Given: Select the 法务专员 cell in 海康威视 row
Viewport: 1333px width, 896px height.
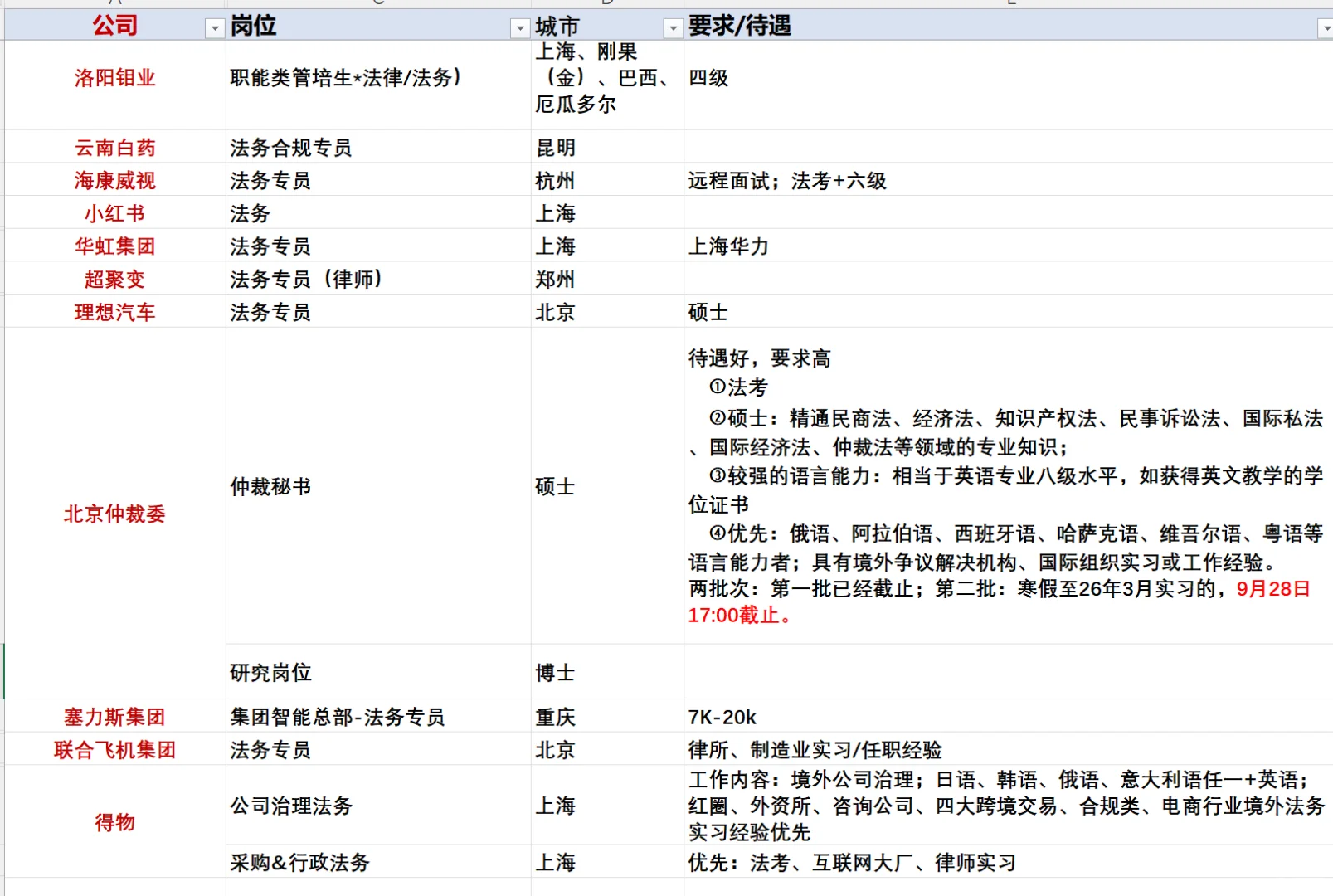Looking at the screenshot, I should click(378, 180).
